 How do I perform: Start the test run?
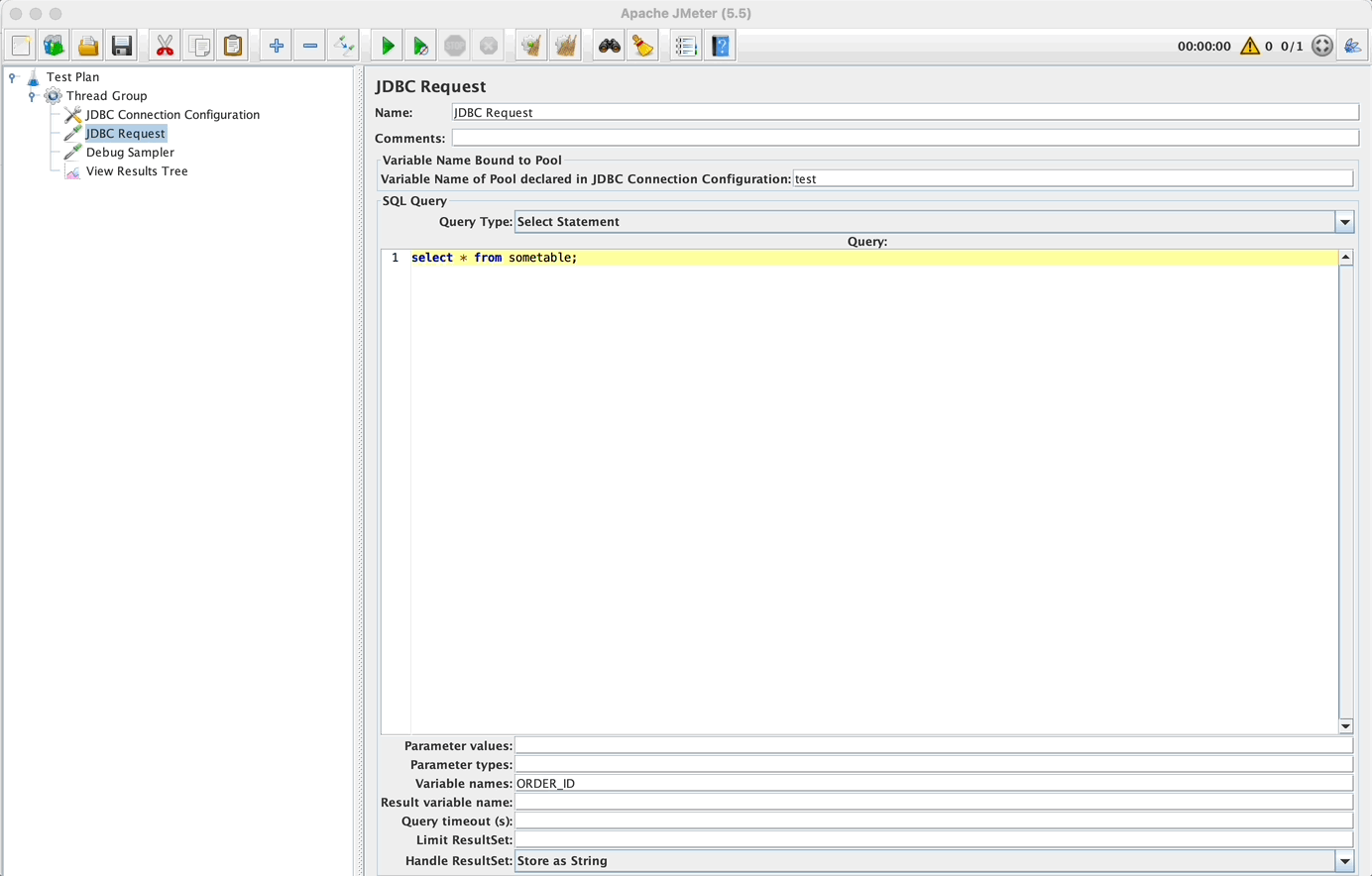[386, 45]
